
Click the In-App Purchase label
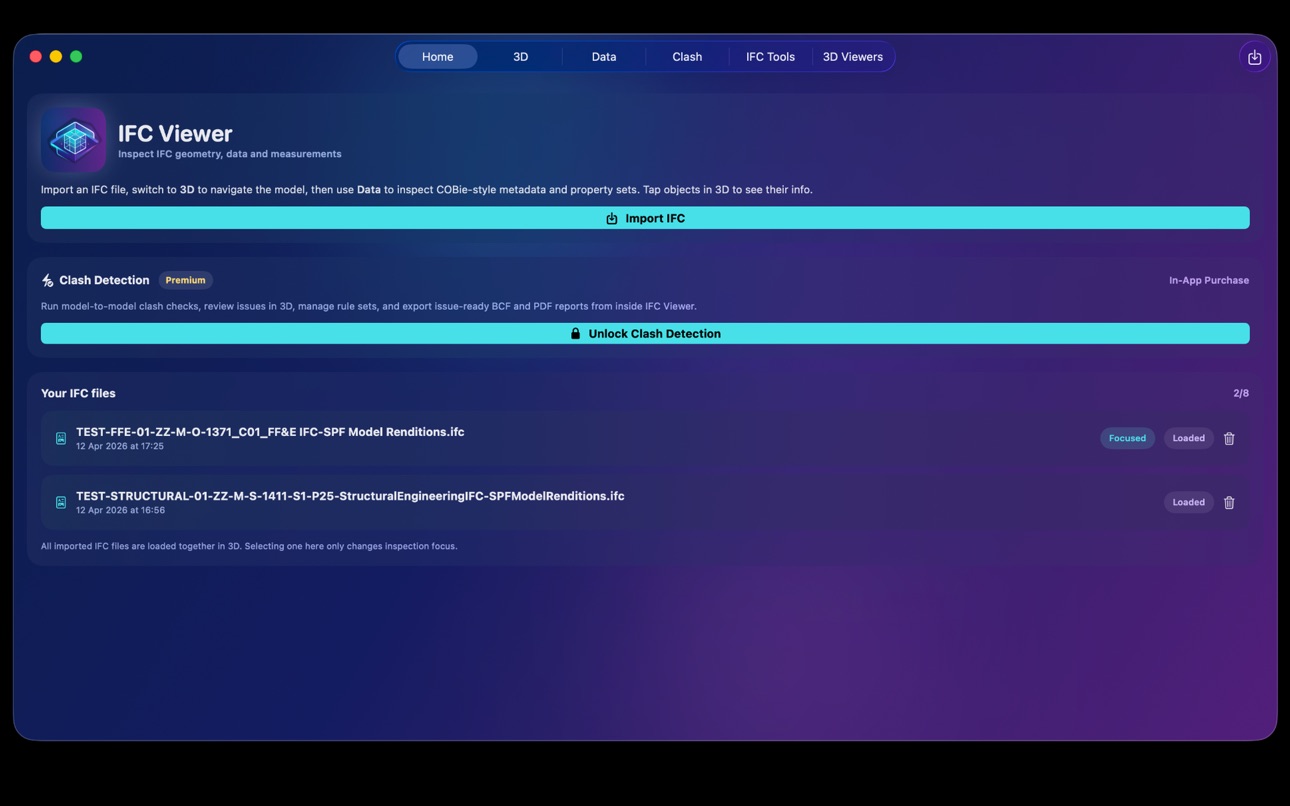coord(1209,280)
